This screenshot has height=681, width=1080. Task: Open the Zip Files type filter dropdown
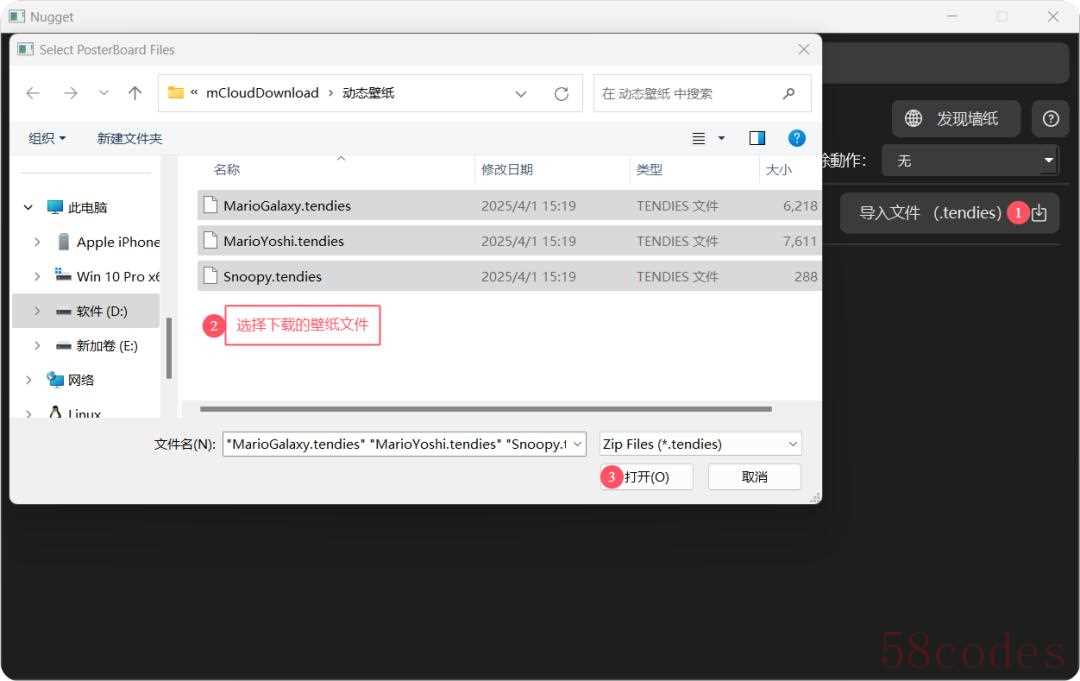tap(700, 444)
